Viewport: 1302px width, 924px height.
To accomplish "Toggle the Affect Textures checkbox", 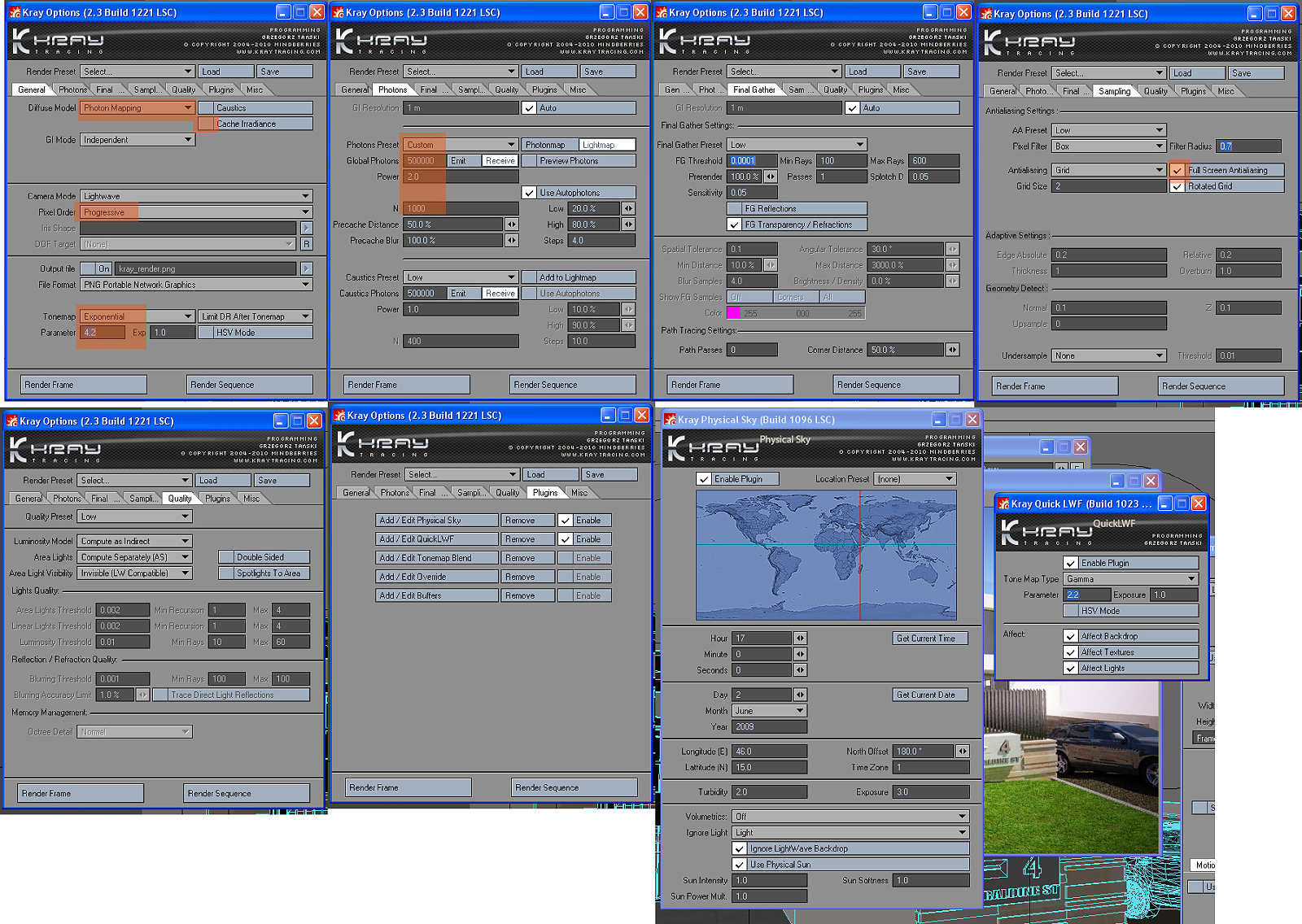I will [x=1071, y=652].
